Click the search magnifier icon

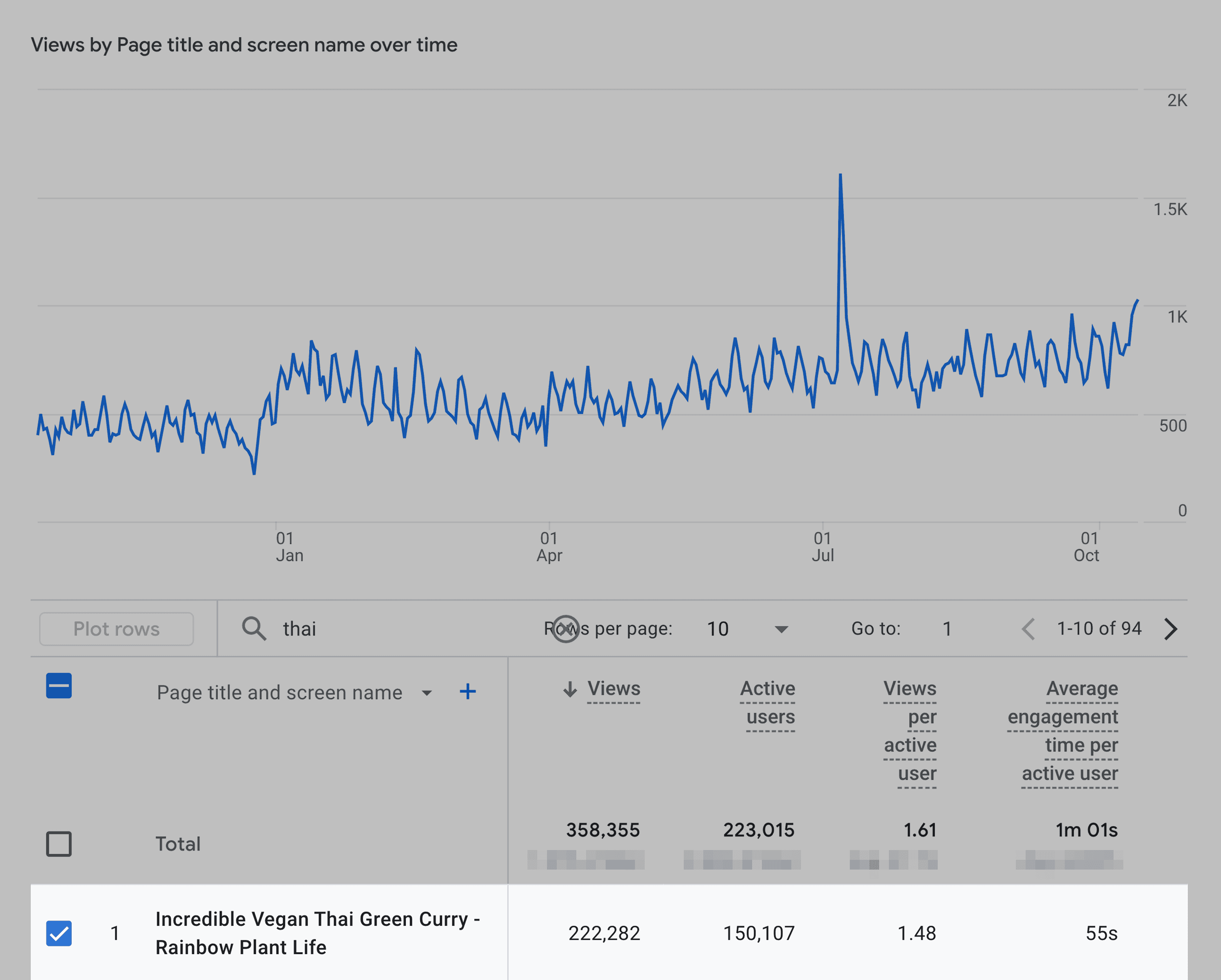(x=253, y=629)
